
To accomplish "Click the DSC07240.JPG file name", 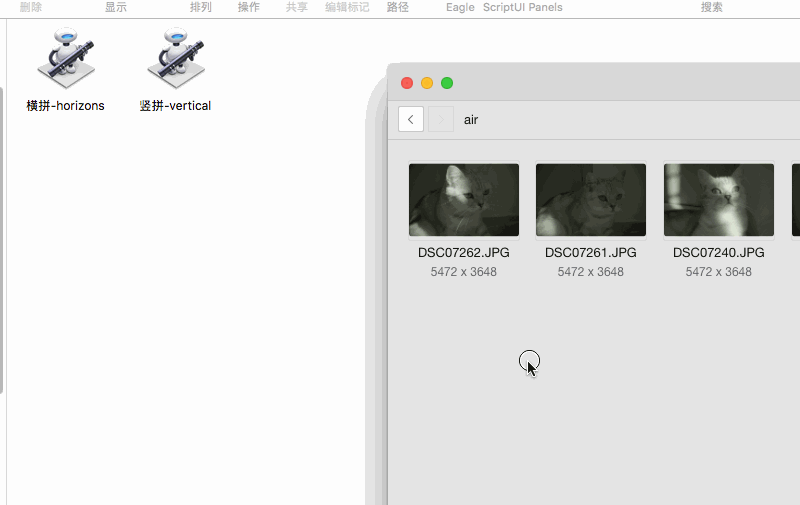I will [719, 252].
